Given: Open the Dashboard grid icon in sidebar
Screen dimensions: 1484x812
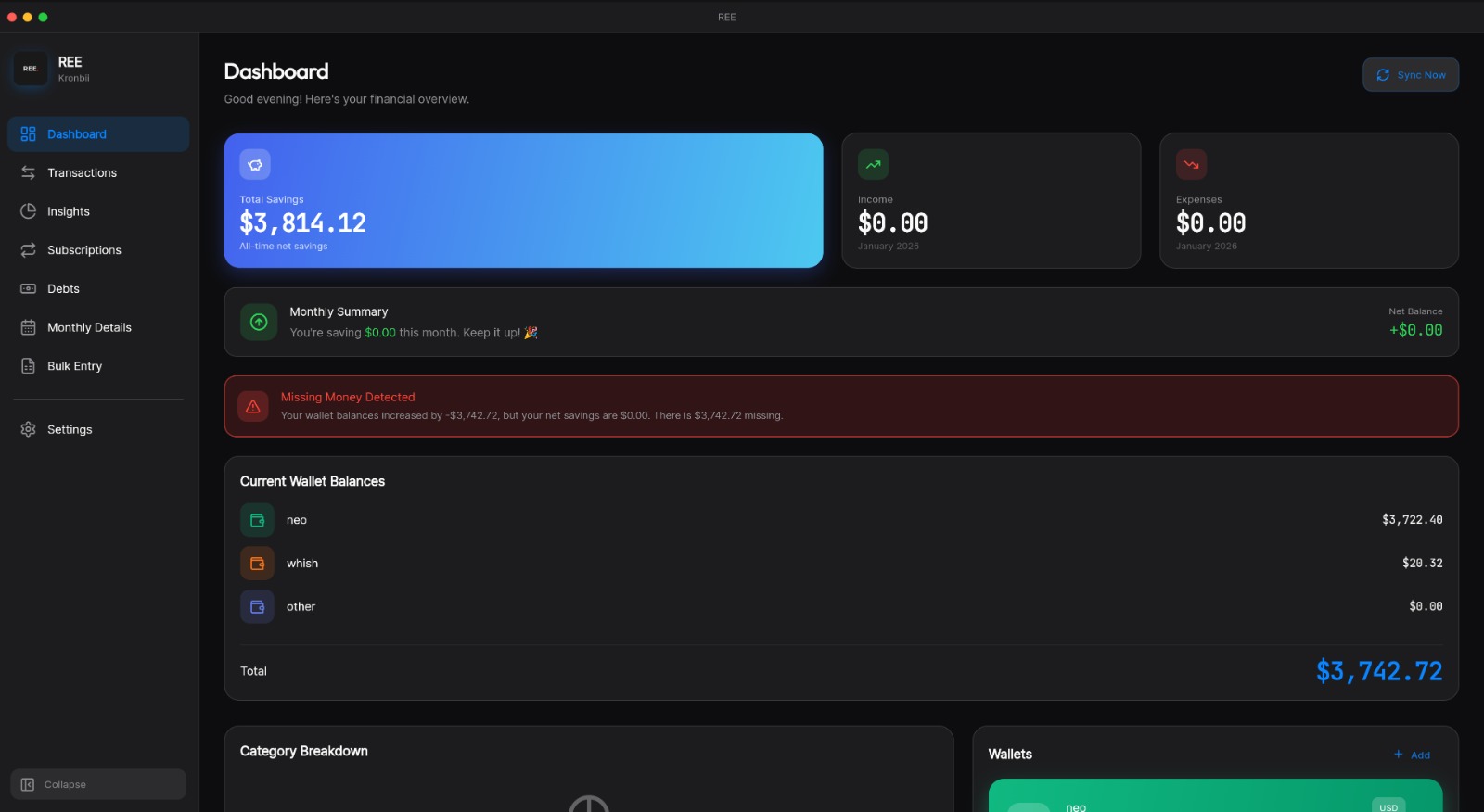Looking at the screenshot, I should 28,134.
